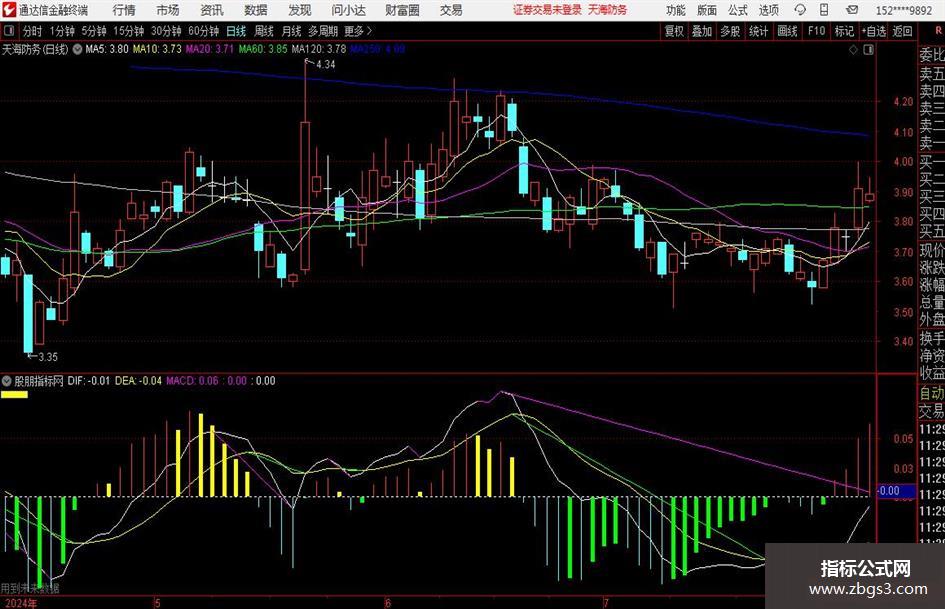Image resolution: width=945 pixels, height=609 pixels.
Task: Switch to 周线 weekly period
Action: 264,31
